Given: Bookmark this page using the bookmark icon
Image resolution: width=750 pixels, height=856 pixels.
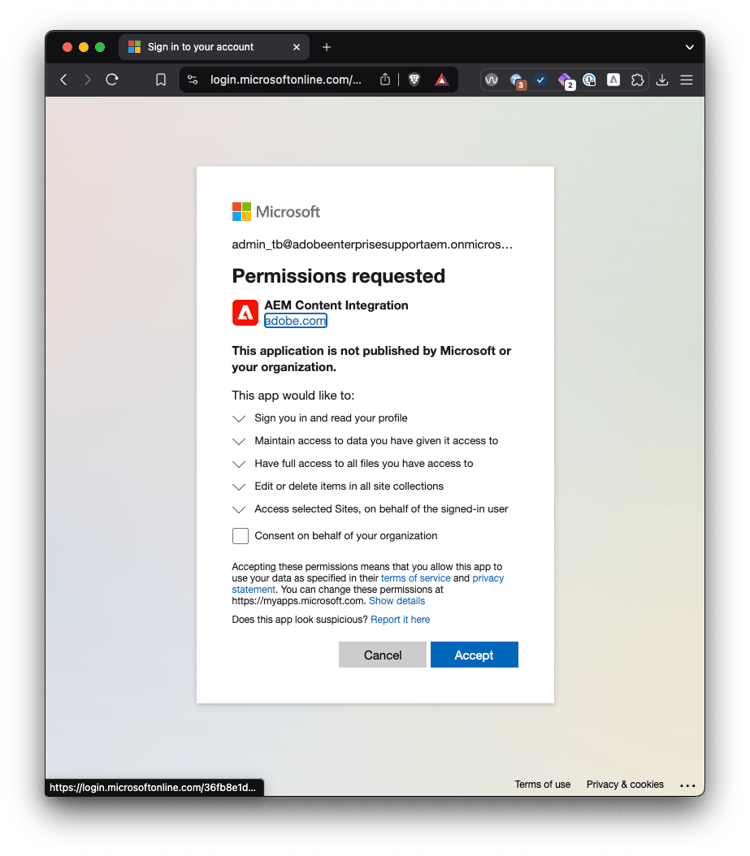Looking at the screenshot, I should click(x=160, y=80).
